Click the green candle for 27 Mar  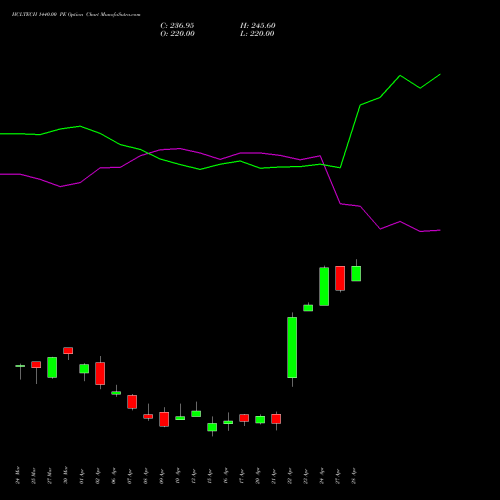click(52, 367)
